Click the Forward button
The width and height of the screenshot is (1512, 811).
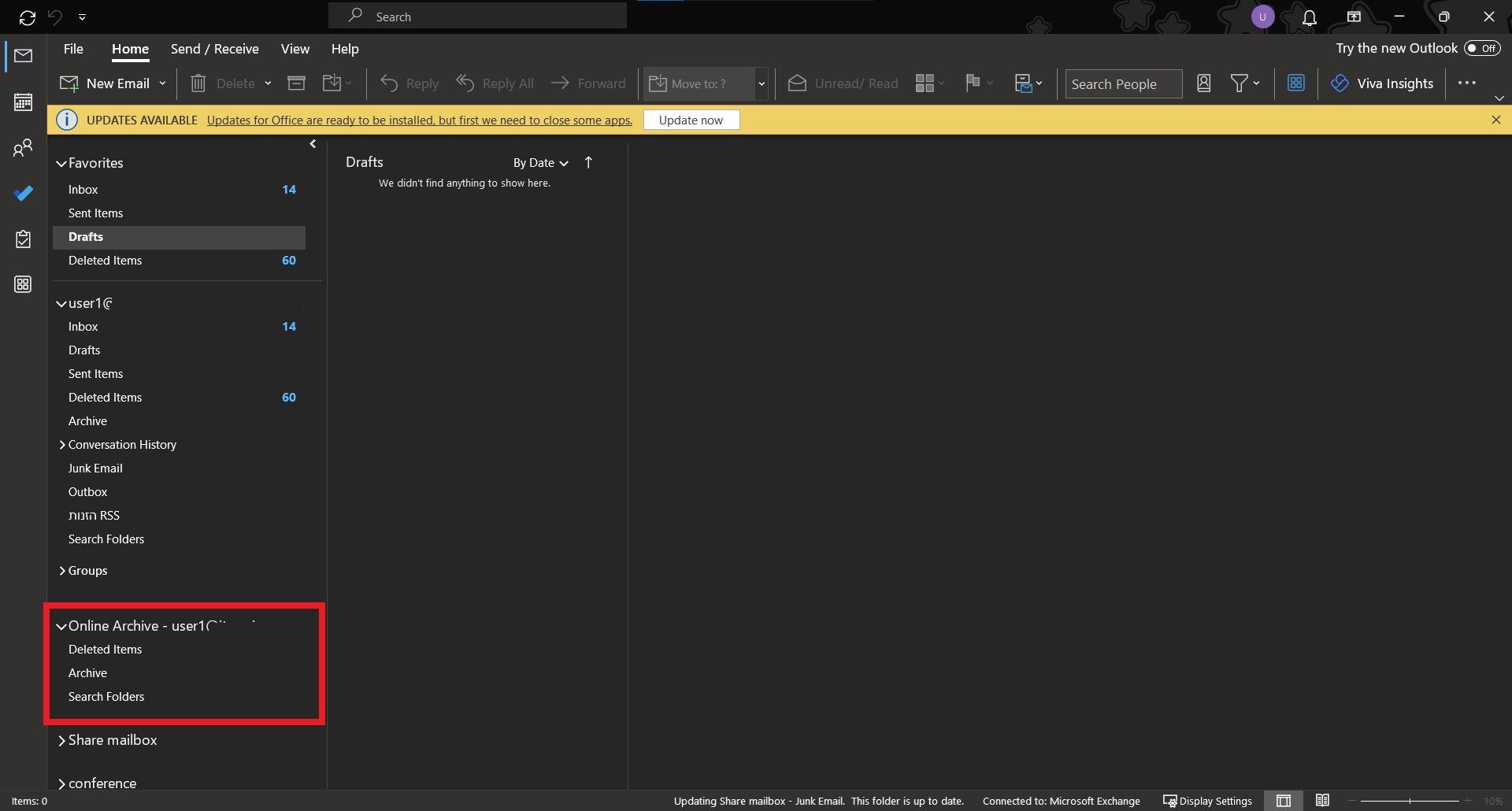point(588,83)
